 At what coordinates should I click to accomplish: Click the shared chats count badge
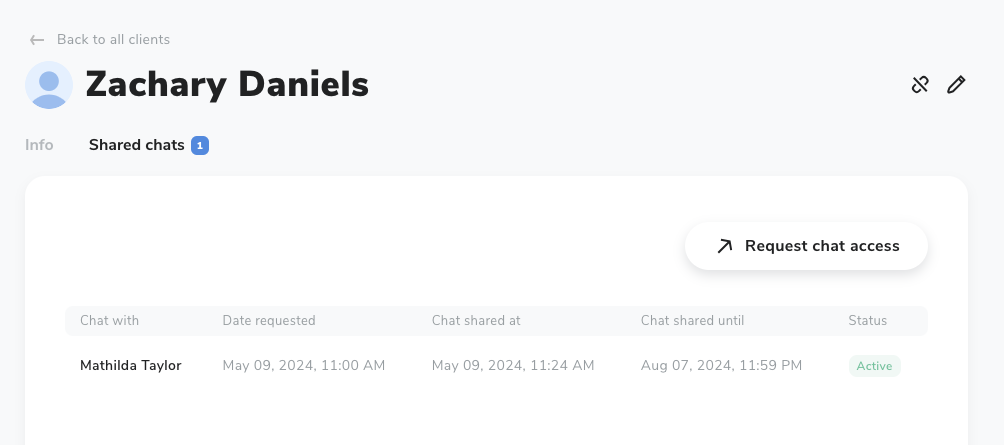(200, 145)
